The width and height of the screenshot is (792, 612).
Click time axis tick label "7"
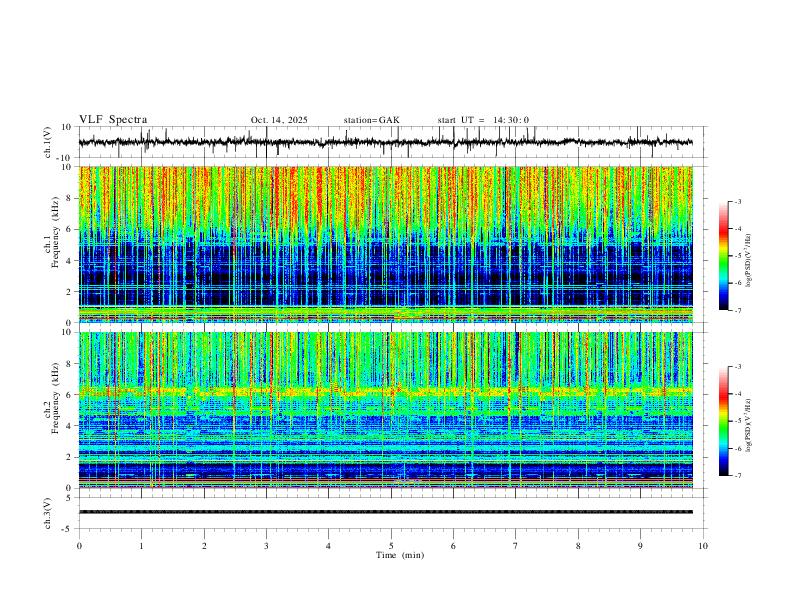516,546
